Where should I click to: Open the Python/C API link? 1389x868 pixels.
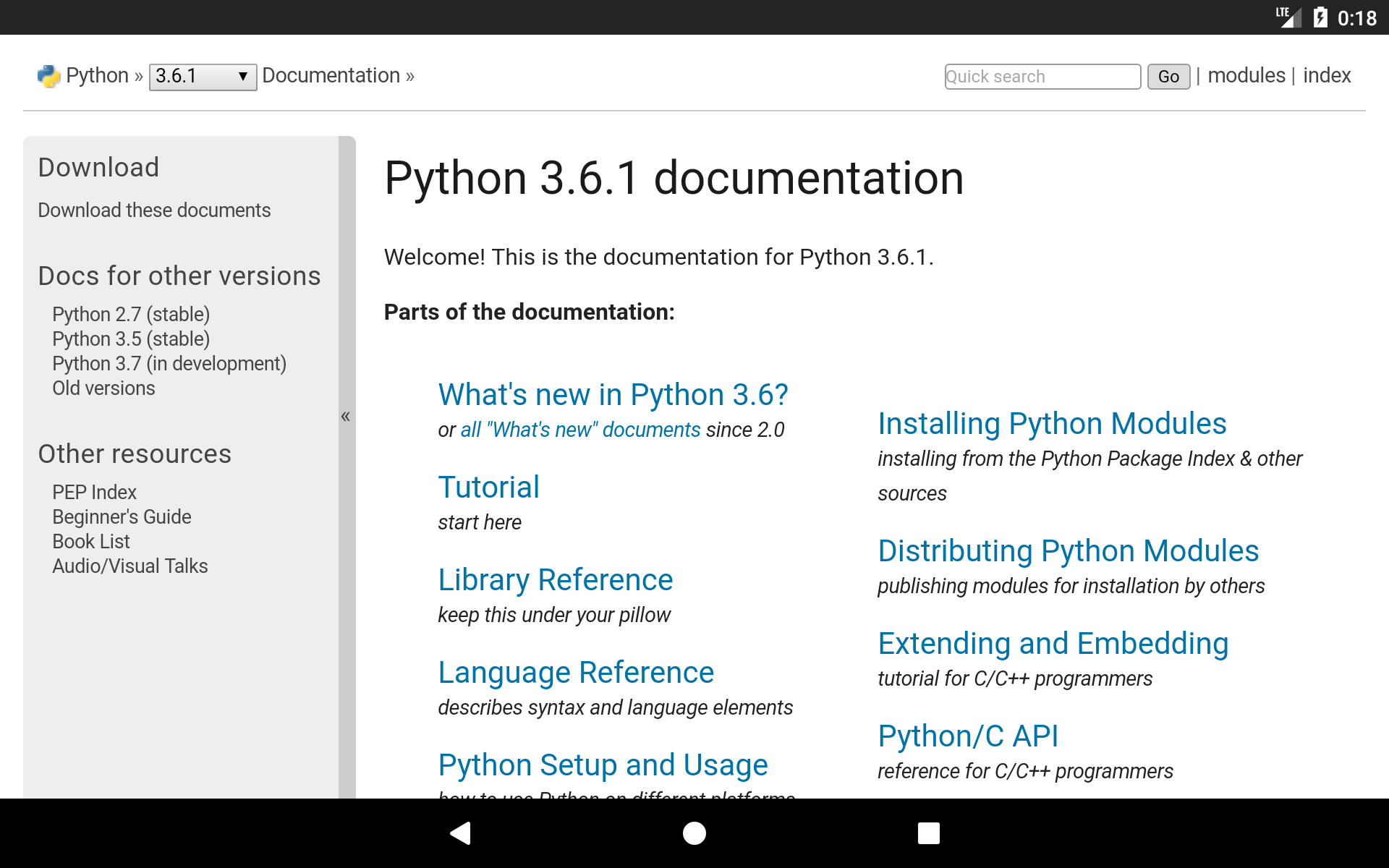pyautogui.click(x=968, y=736)
